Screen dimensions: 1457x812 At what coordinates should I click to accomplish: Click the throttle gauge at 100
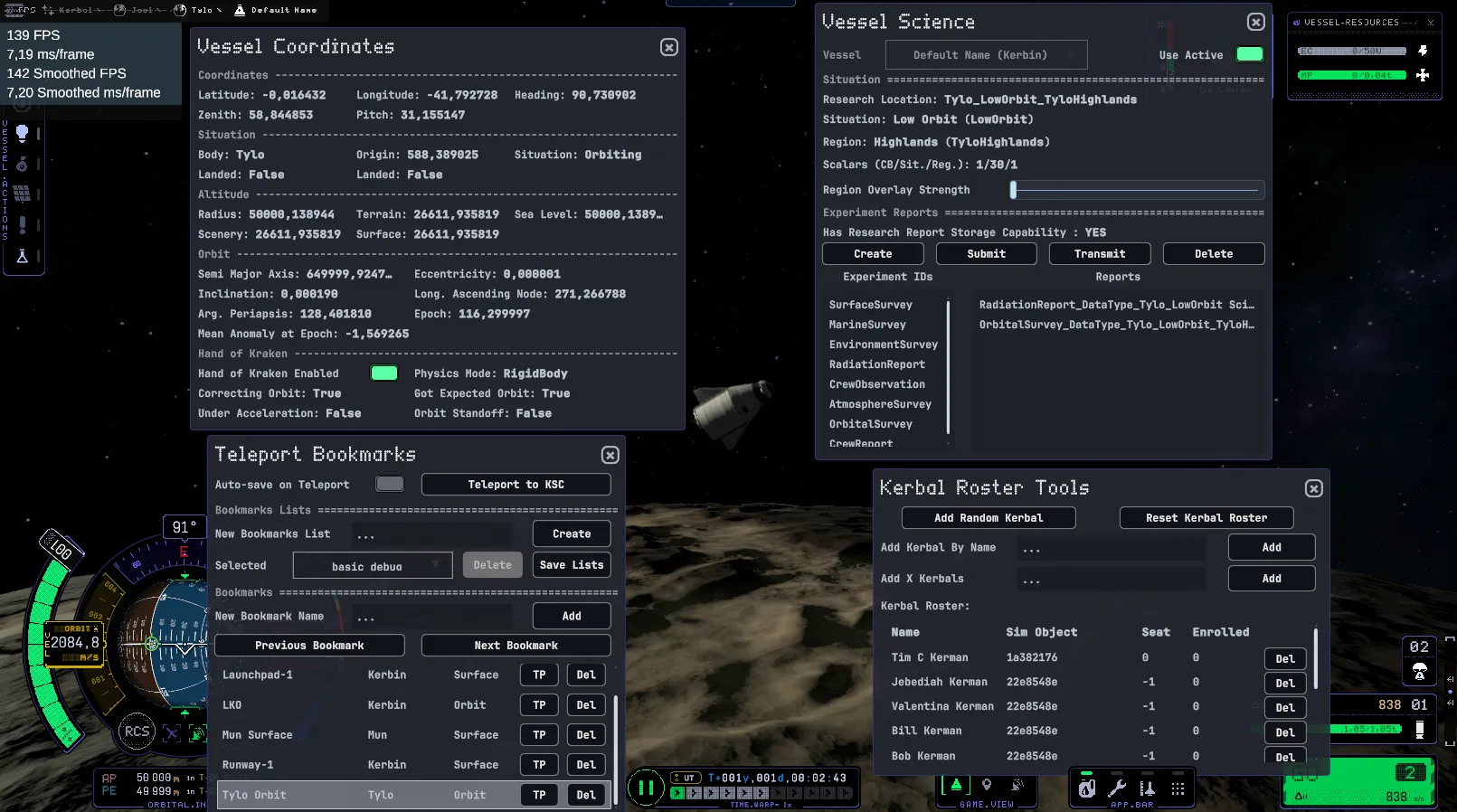point(61,548)
